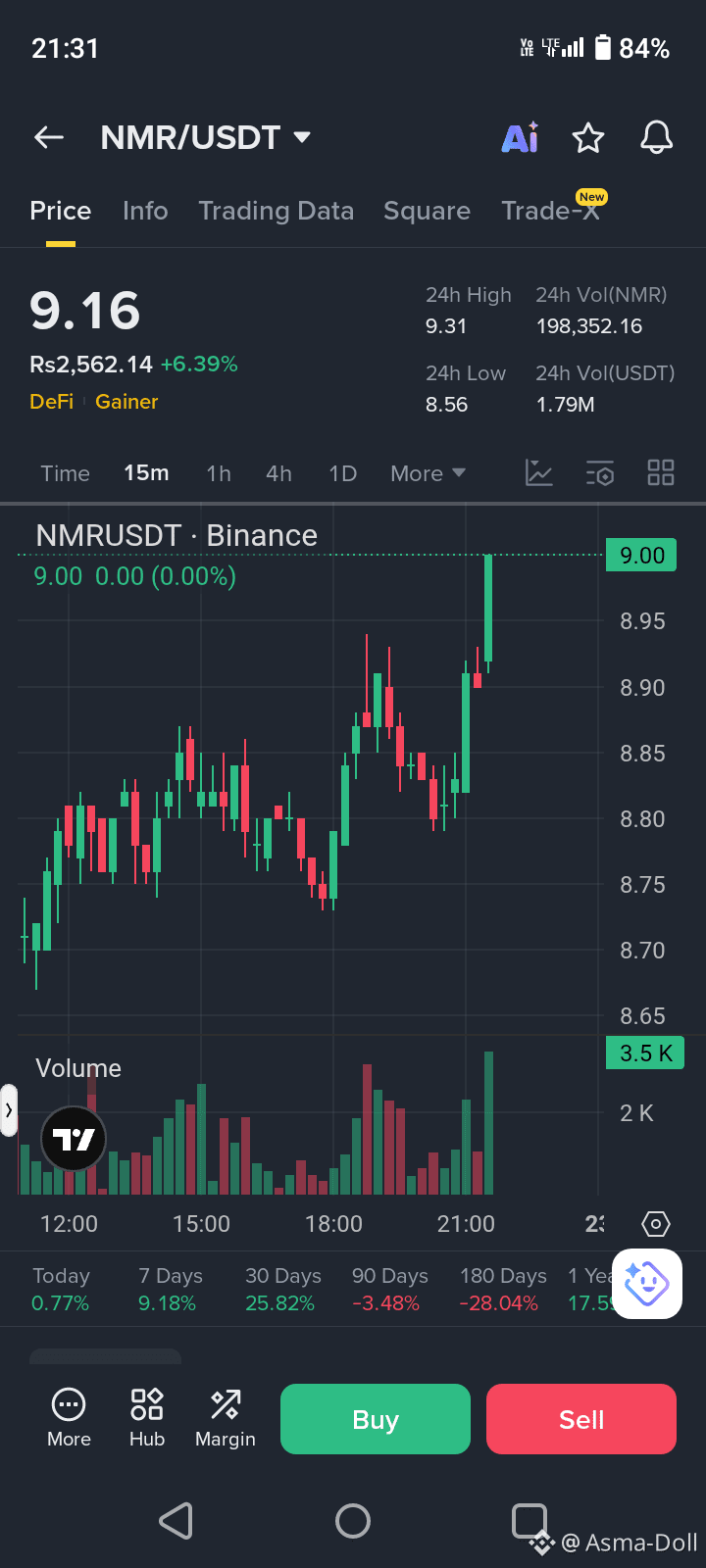Image resolution: width=706 pixels, height=1568 pixels.
Task: Tap 90 Days performance -3.48%
Action: point(386,1303)
